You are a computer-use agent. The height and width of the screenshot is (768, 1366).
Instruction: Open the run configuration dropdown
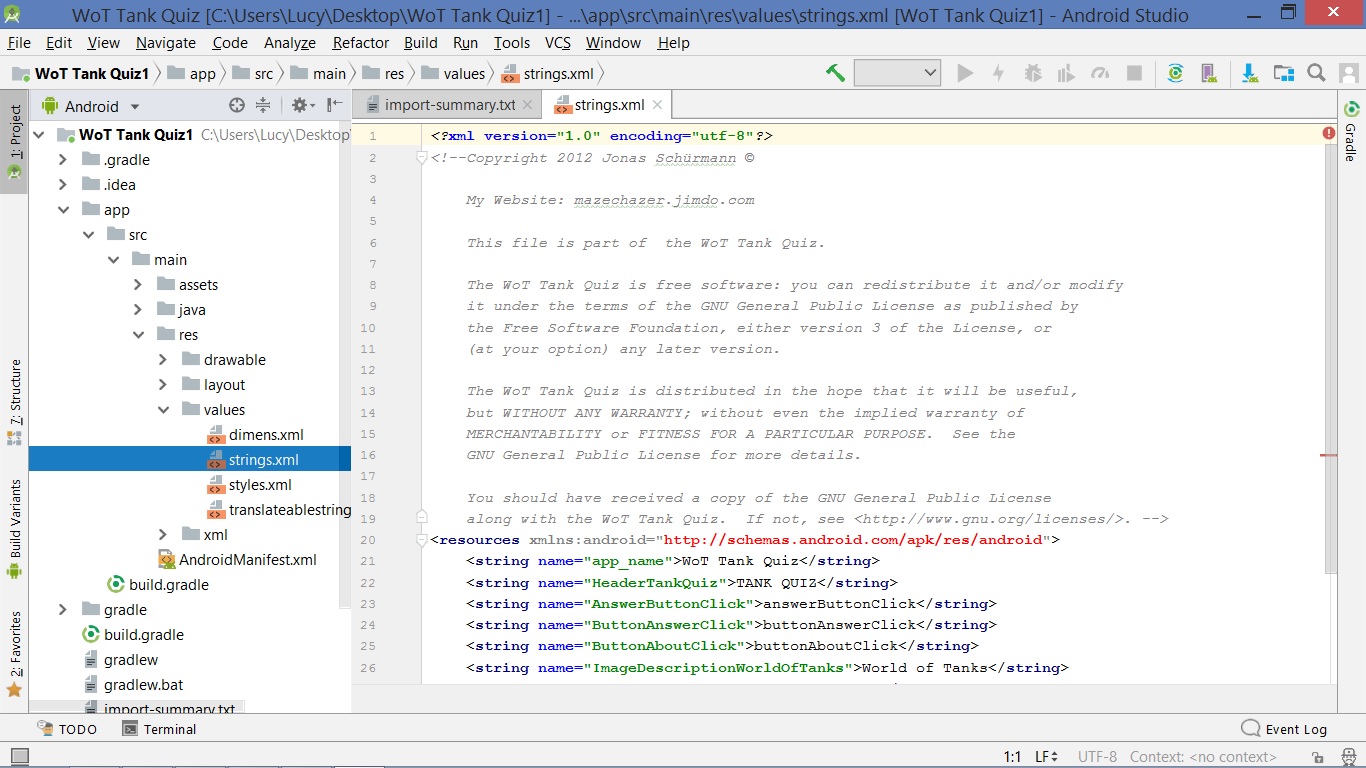(x=897, y=73)
